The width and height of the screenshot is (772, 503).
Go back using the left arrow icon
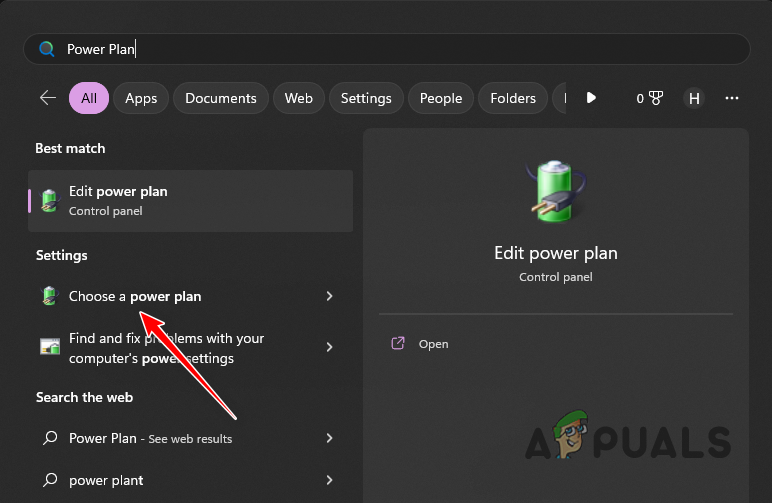coord(48,97)
